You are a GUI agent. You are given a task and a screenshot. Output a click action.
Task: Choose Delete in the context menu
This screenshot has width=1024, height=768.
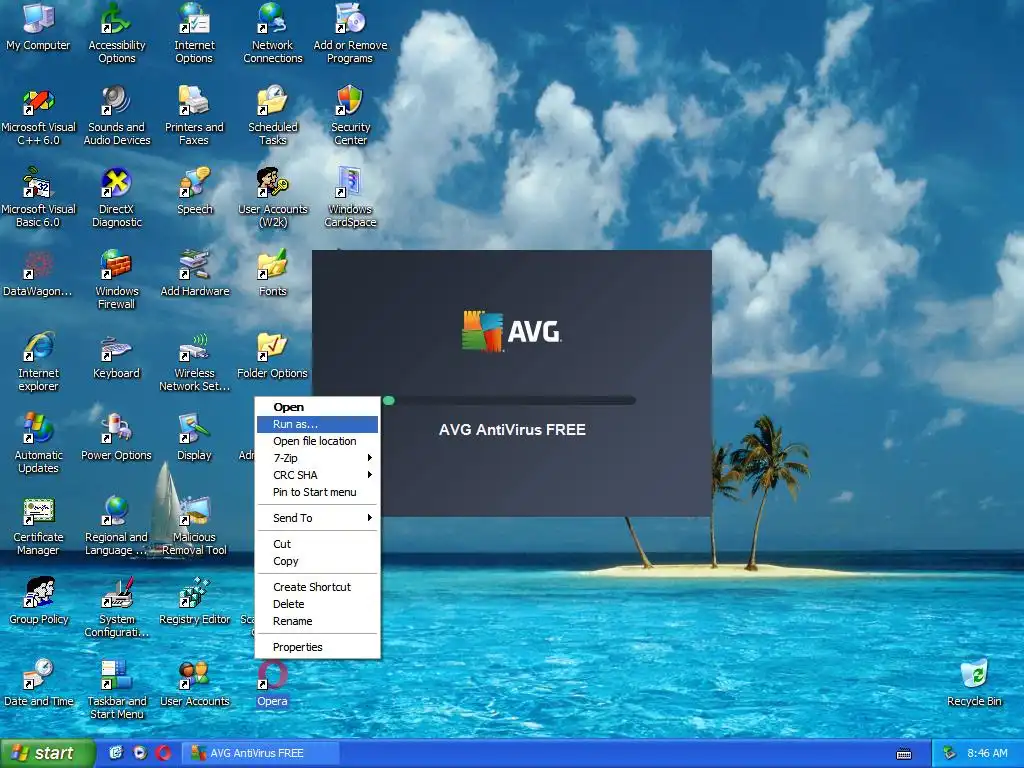pyautogui.click(x=317, y=604)
